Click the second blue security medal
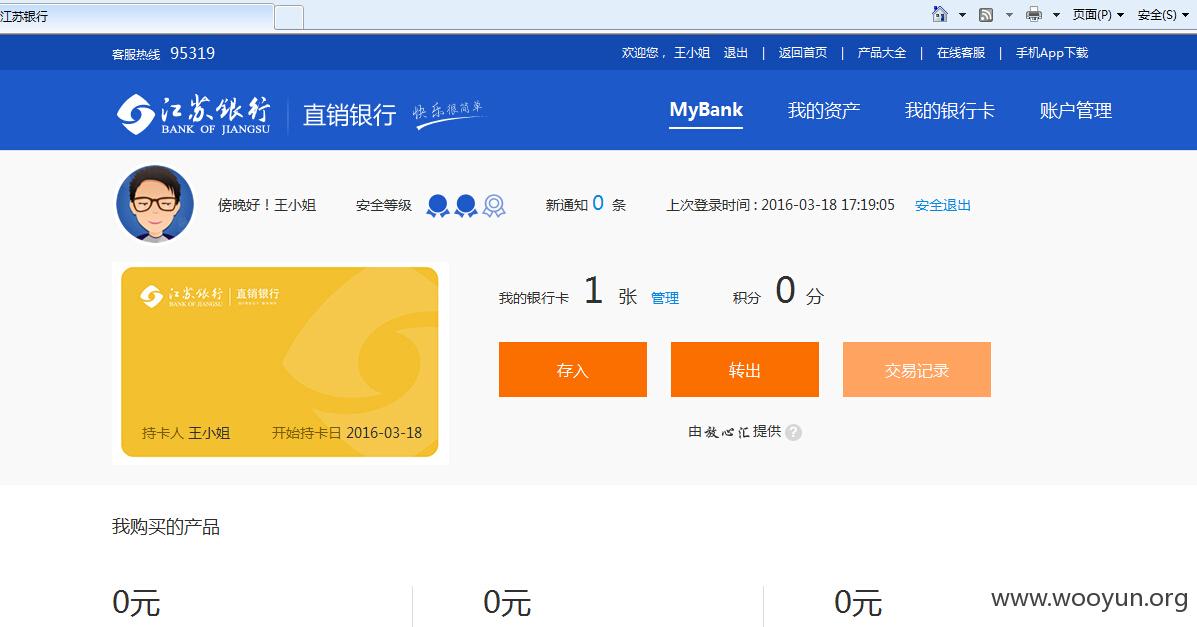Screen dimensions: 1197x627 tap(466, 205)
